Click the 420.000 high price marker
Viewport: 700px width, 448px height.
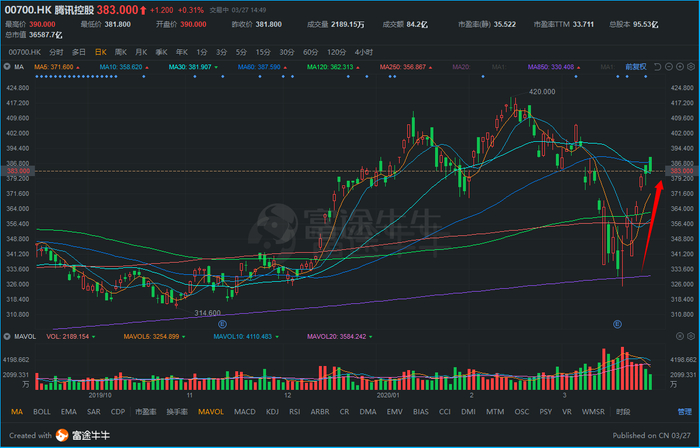pyautogui.click(x=541, y=91)
